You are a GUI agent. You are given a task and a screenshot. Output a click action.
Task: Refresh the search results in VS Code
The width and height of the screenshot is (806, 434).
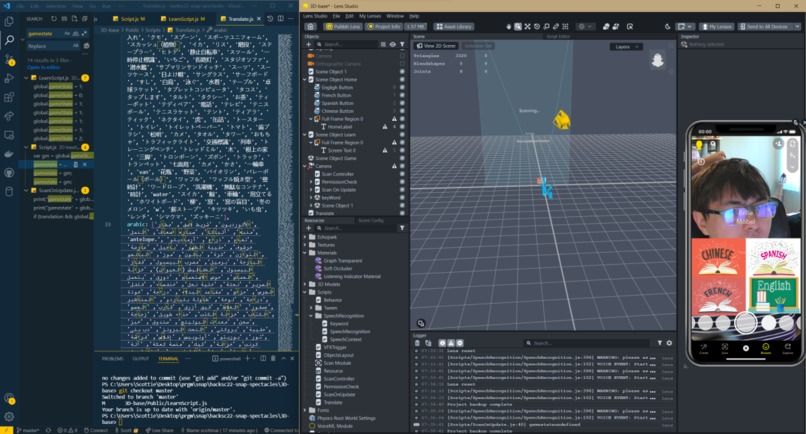click(54, 19)
